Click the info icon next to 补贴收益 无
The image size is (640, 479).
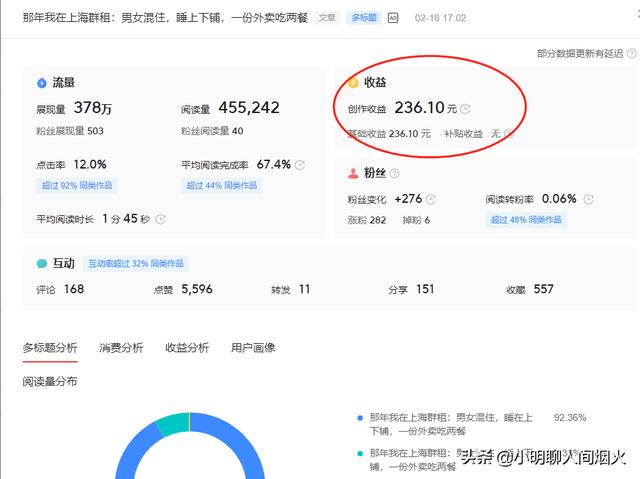click(x=509, y=133)
